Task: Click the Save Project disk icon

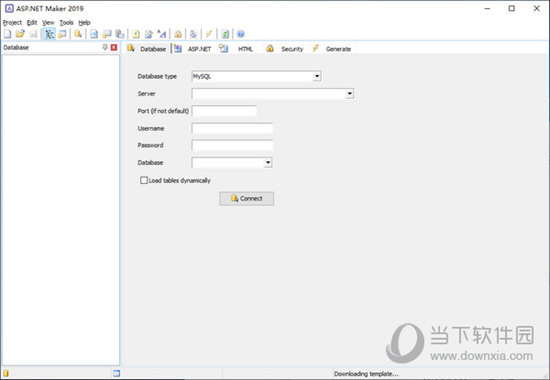Action: tap(33, 34)
